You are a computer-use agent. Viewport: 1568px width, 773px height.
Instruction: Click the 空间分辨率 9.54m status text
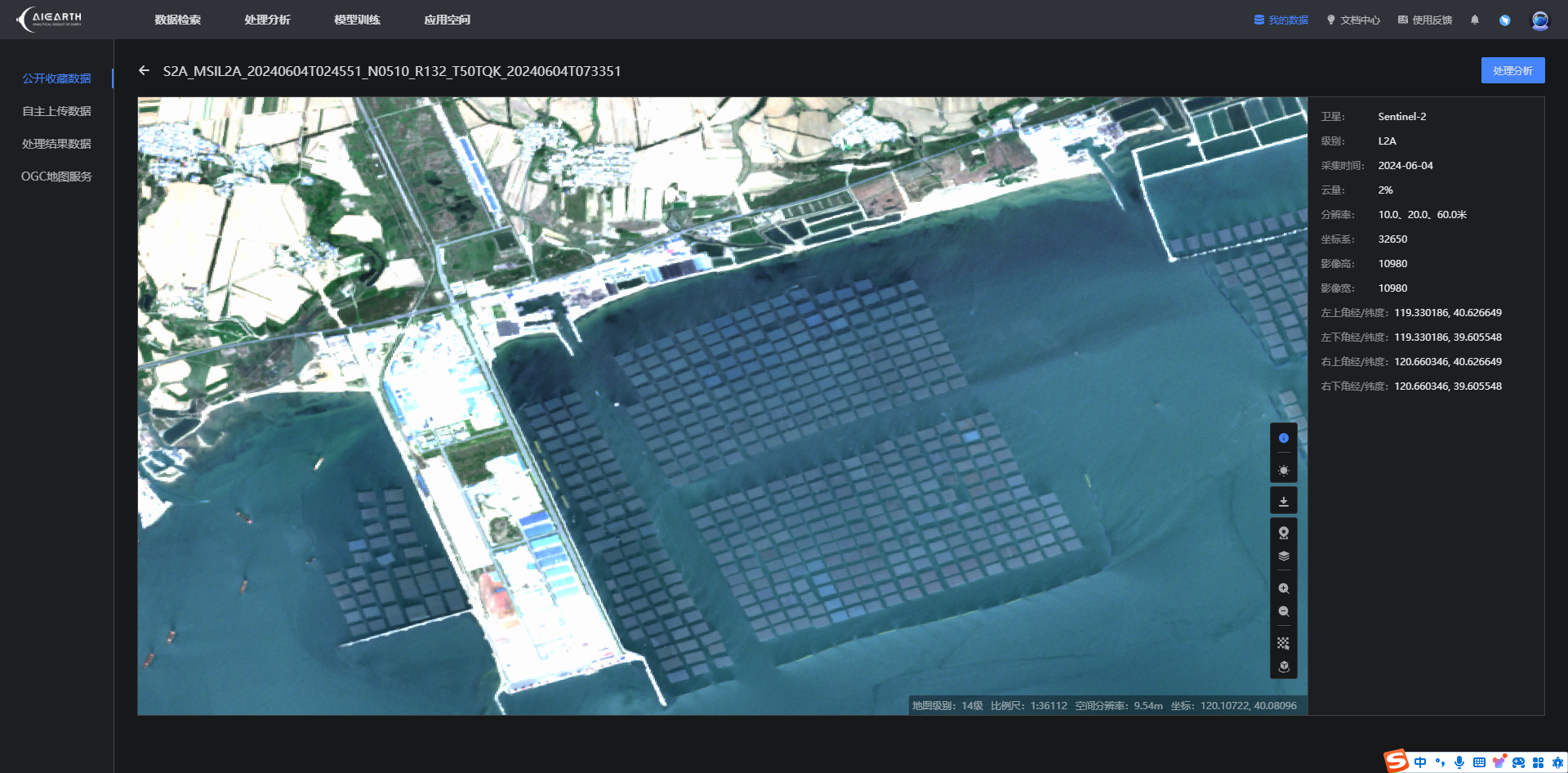pyautogui.click(x=1119, y=706)
